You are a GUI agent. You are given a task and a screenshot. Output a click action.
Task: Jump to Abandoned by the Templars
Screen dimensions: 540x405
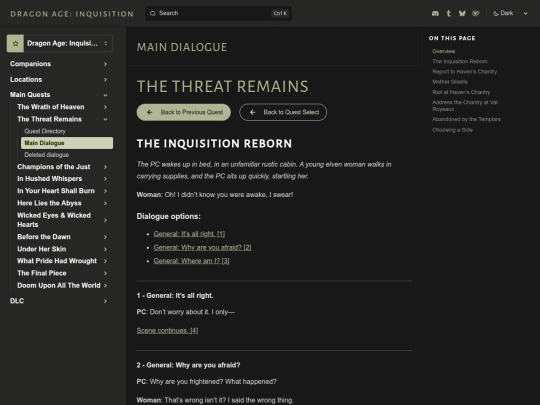(466, 119)
